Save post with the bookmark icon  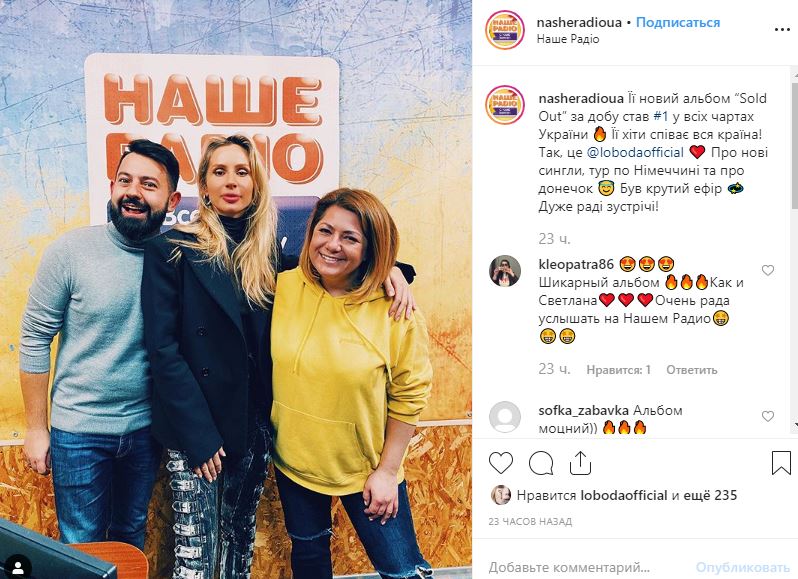(781, 463)
